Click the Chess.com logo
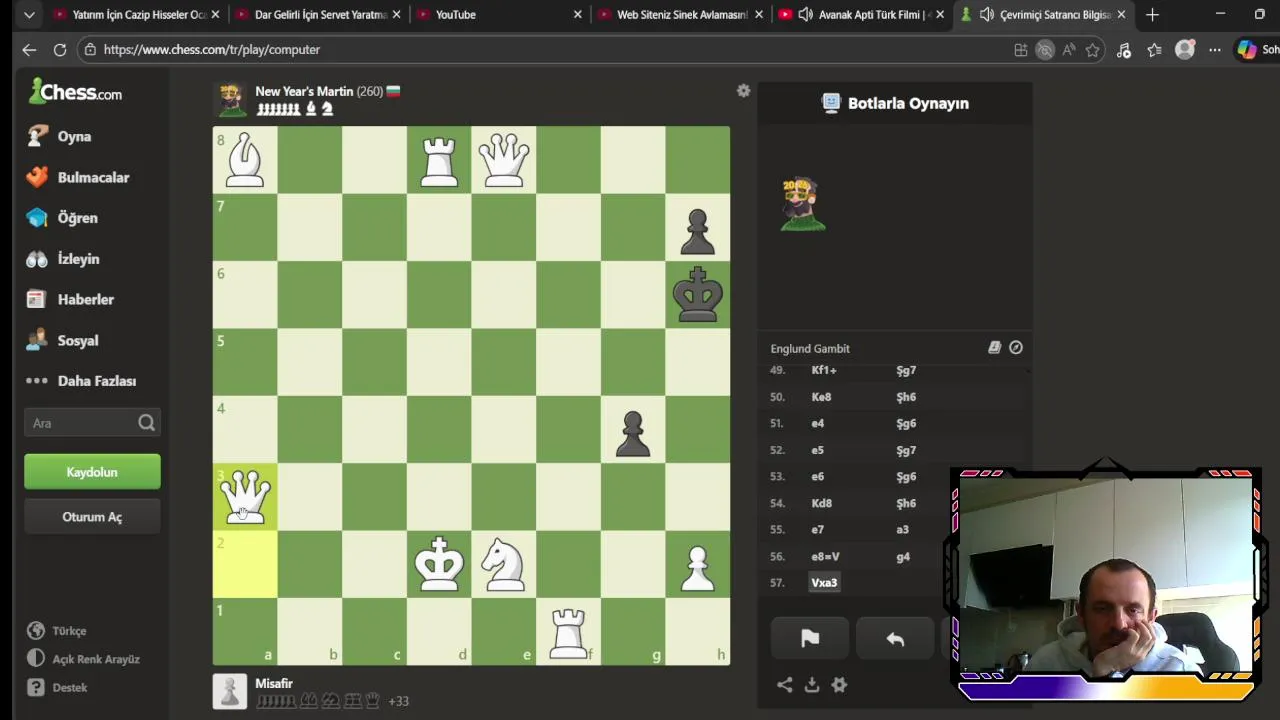This screenshot has width=1280, height=720. coord(76,92)
